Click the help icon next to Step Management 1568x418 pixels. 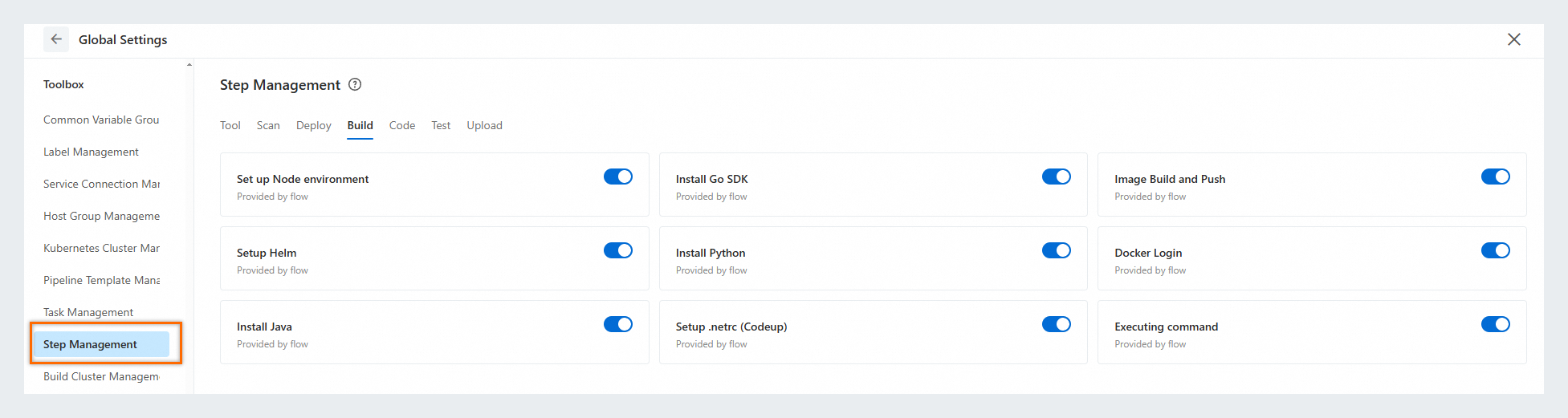click(x=355, y=84)
